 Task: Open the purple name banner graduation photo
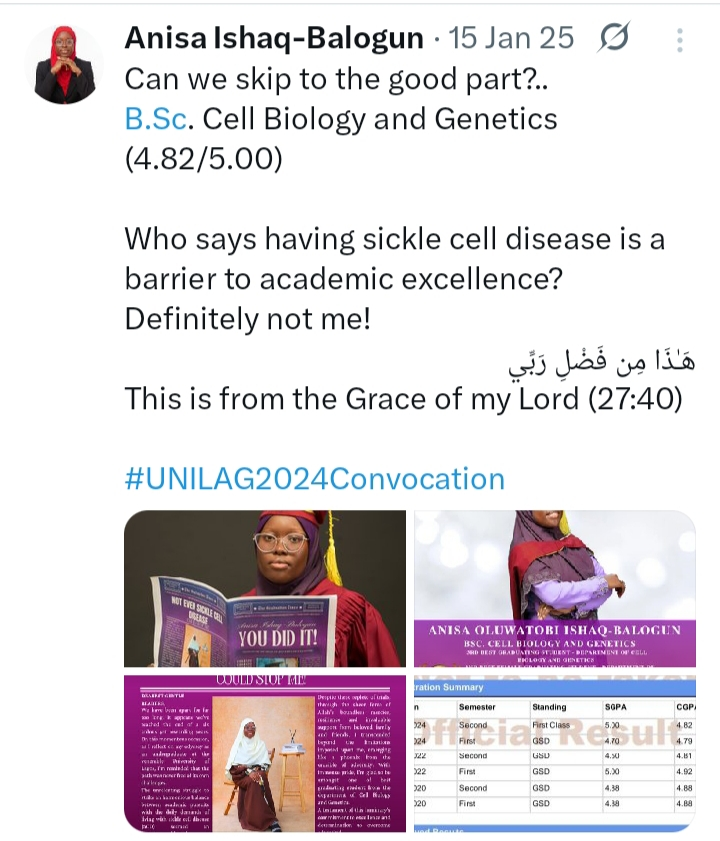[555, 588]
